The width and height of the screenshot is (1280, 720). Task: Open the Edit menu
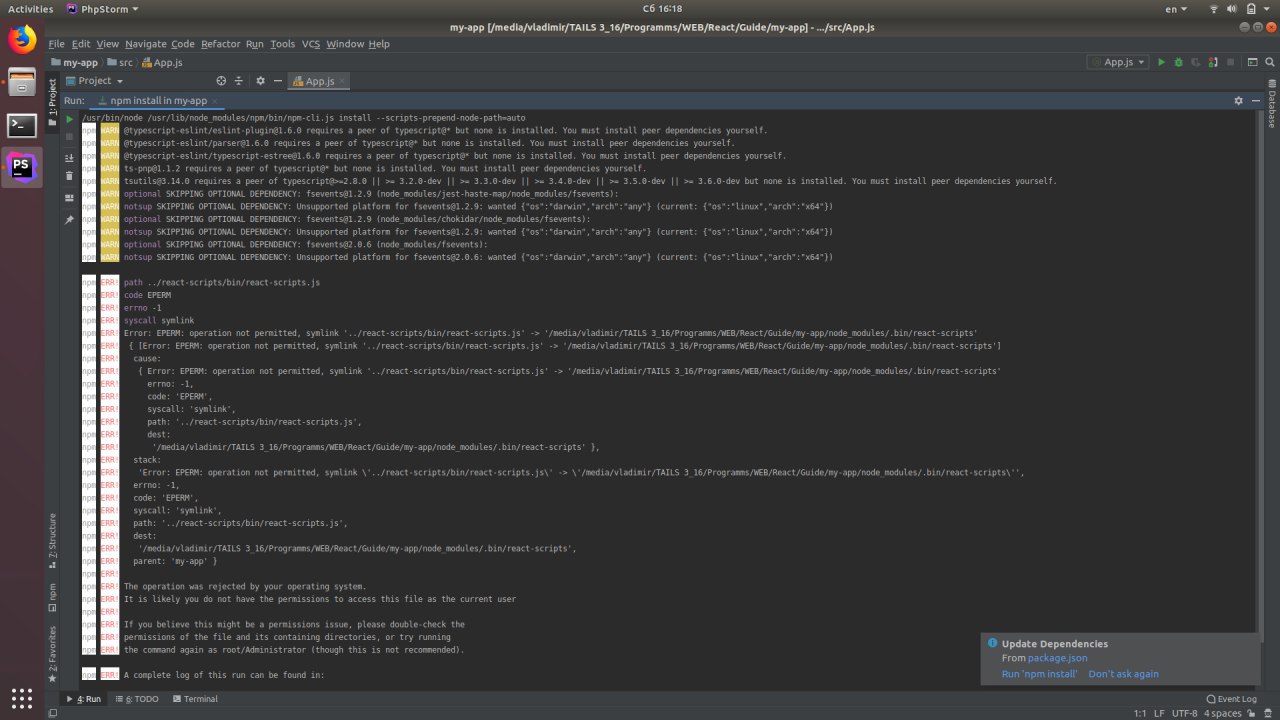(81, 44)
